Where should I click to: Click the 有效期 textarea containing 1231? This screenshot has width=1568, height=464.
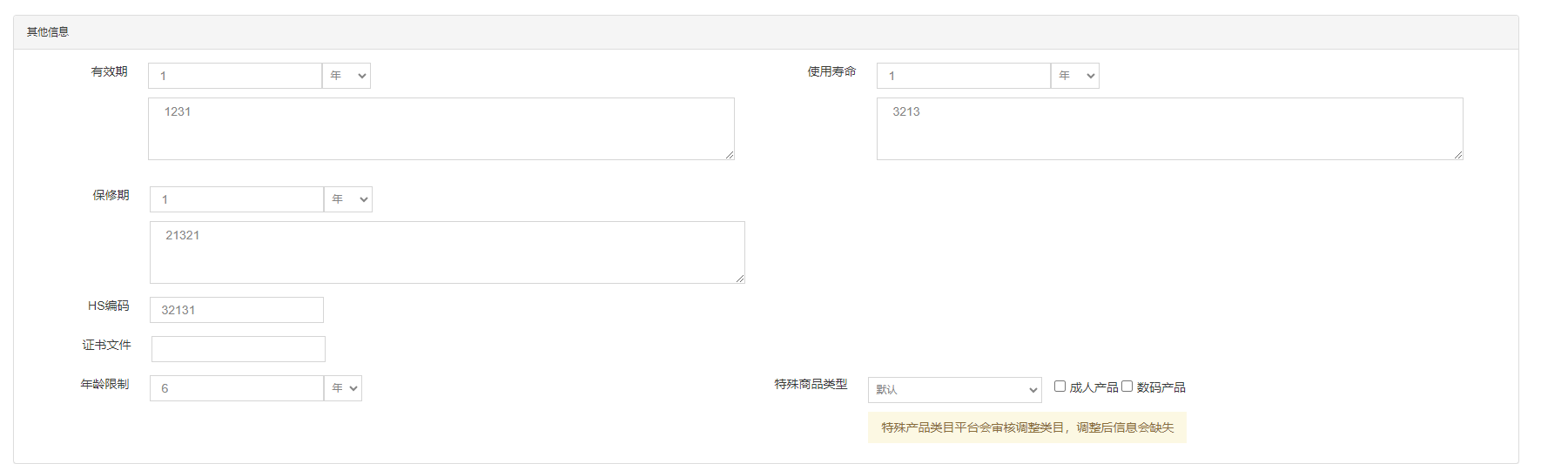[441, 129]
